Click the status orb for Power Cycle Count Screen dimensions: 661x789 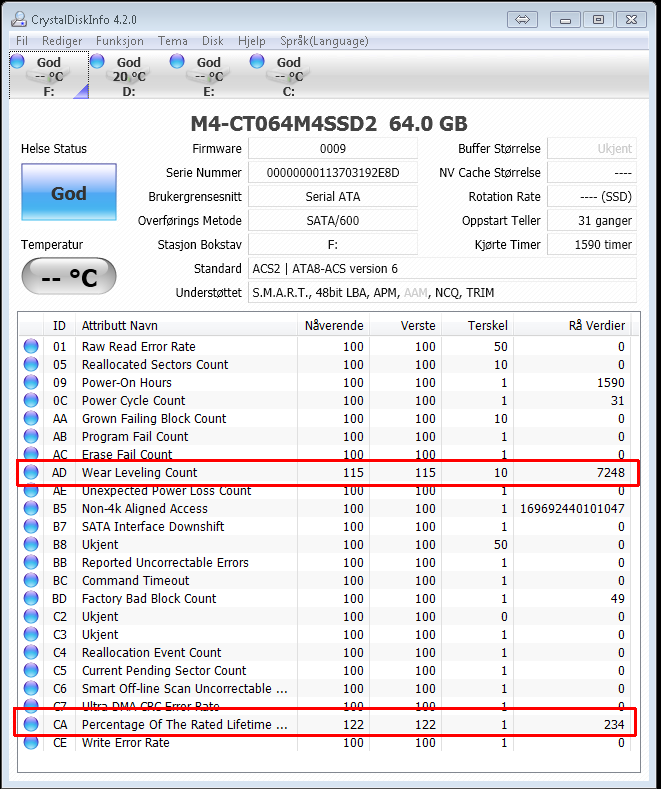pos(31,401)
